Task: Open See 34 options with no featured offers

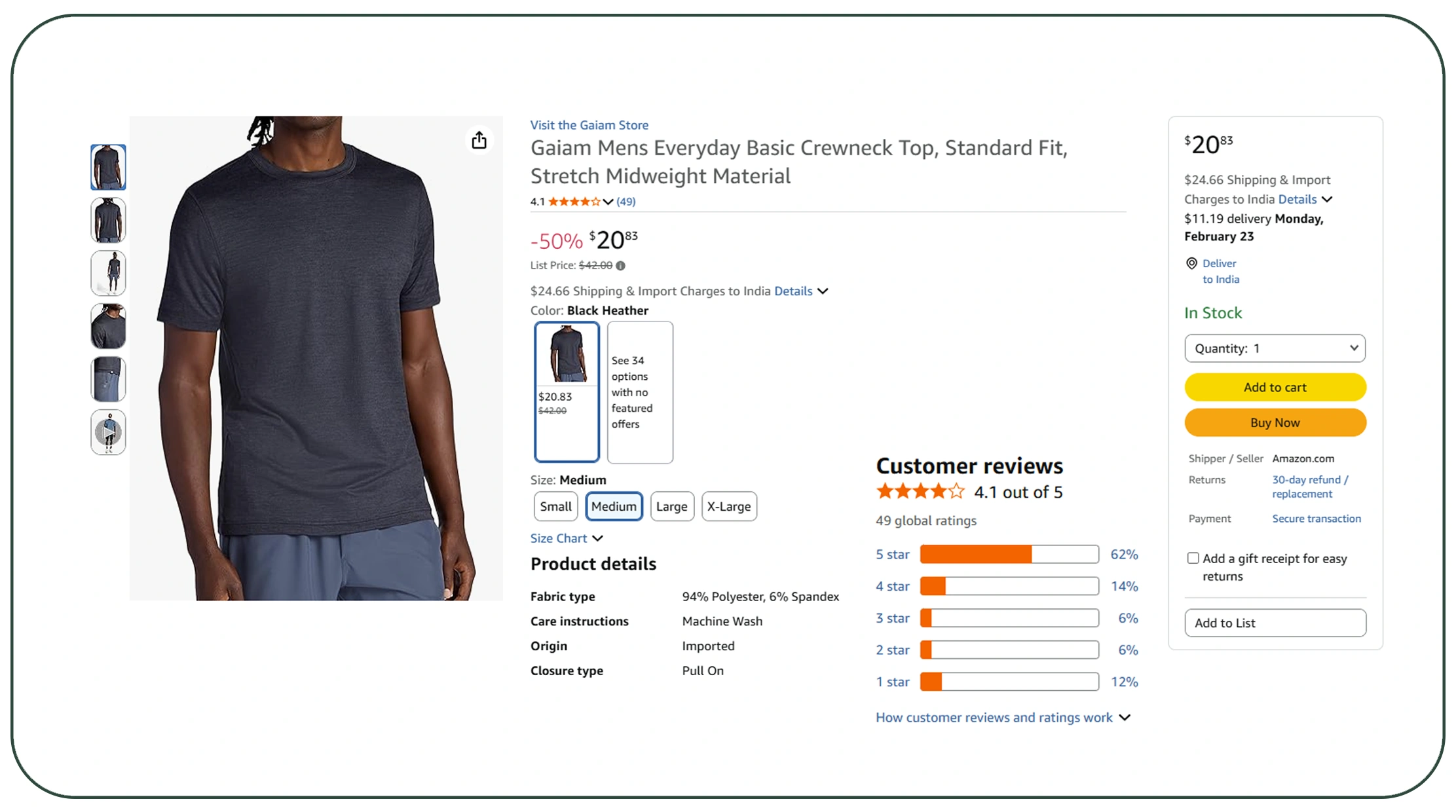Action: coord(640,392)
